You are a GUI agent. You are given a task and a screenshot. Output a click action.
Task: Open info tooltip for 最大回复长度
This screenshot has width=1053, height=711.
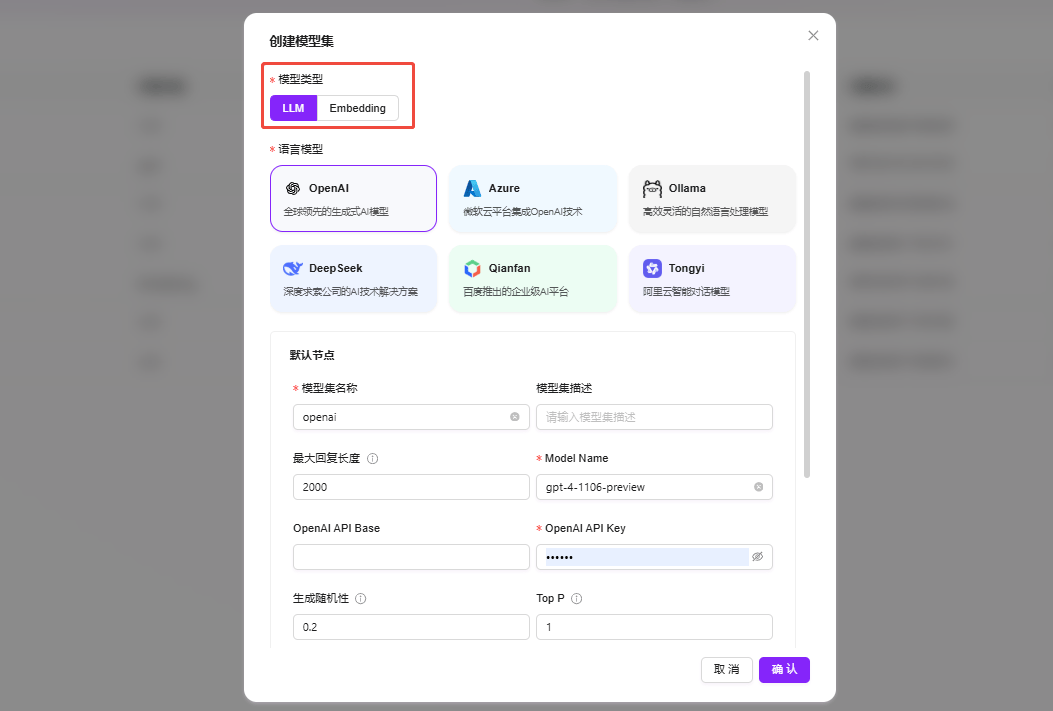point(373,459)
